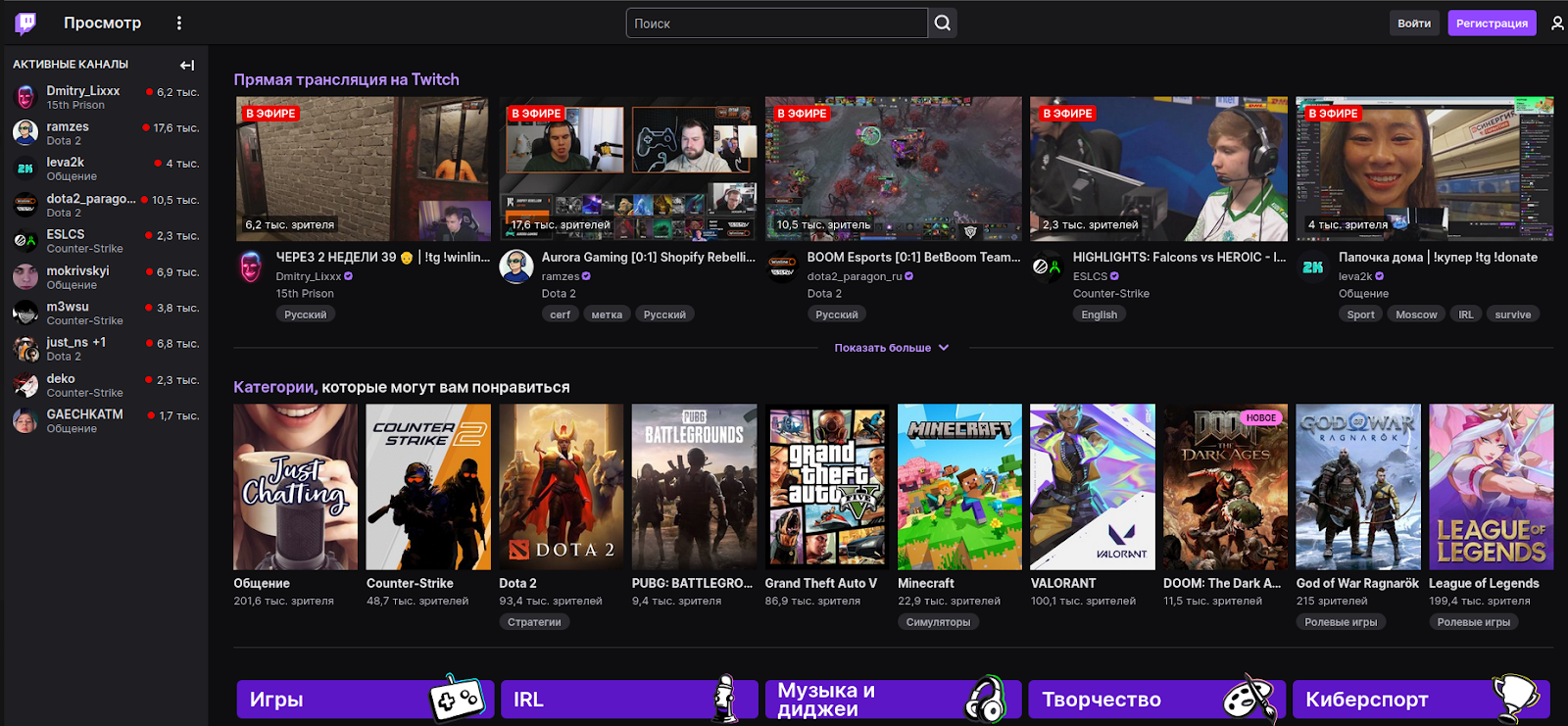Open the user profile icon menu
Viewport: 1568px width, 726px height.
1557,23
